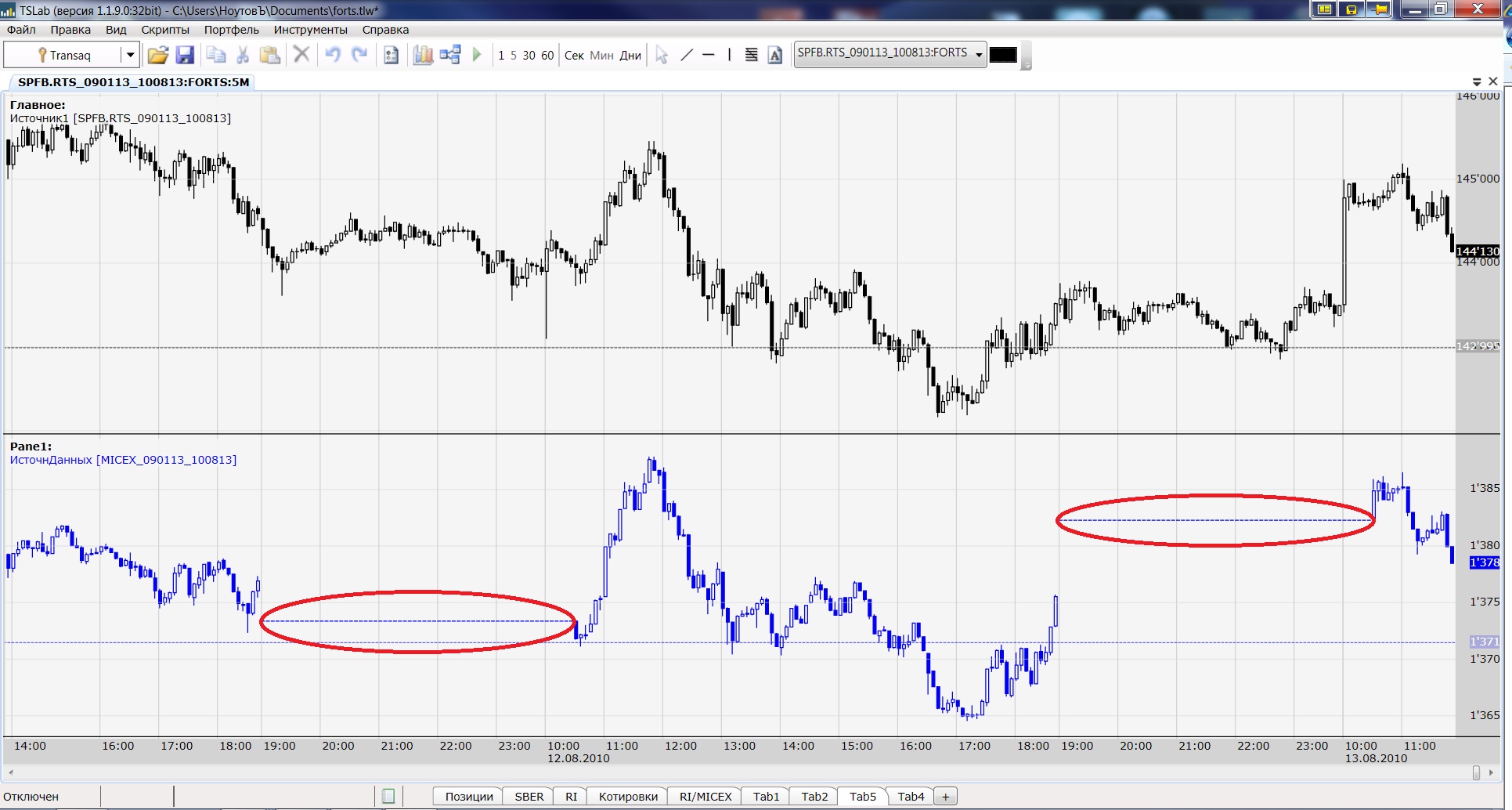Open the Скрипты menu
The width and height of the screenshot is (1512, 810).
165,30
